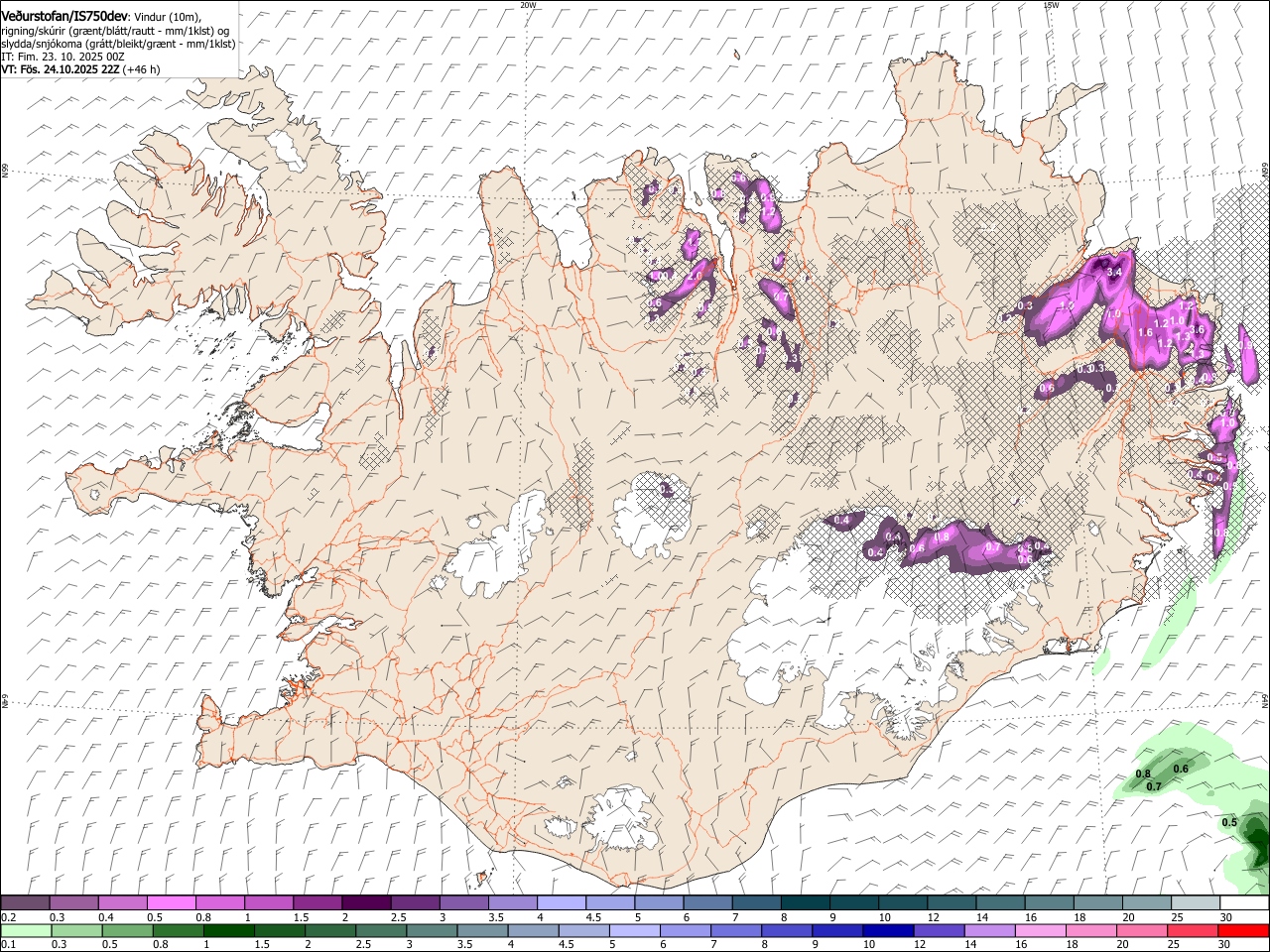Image resolution: width=1270 pixels, height=952 pixels.
Task: Select the dark purple upper swatch between 2 and 2.5
Action: pyautogui.click(x=366, y=902)
